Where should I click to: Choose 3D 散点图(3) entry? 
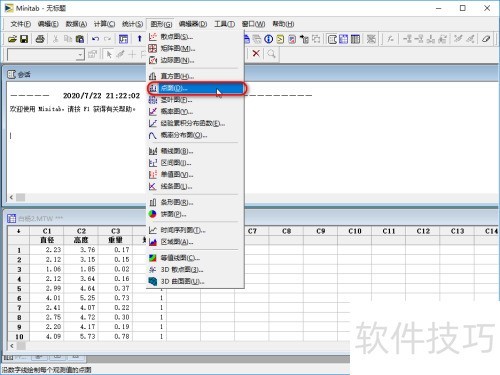click(195, 270)
